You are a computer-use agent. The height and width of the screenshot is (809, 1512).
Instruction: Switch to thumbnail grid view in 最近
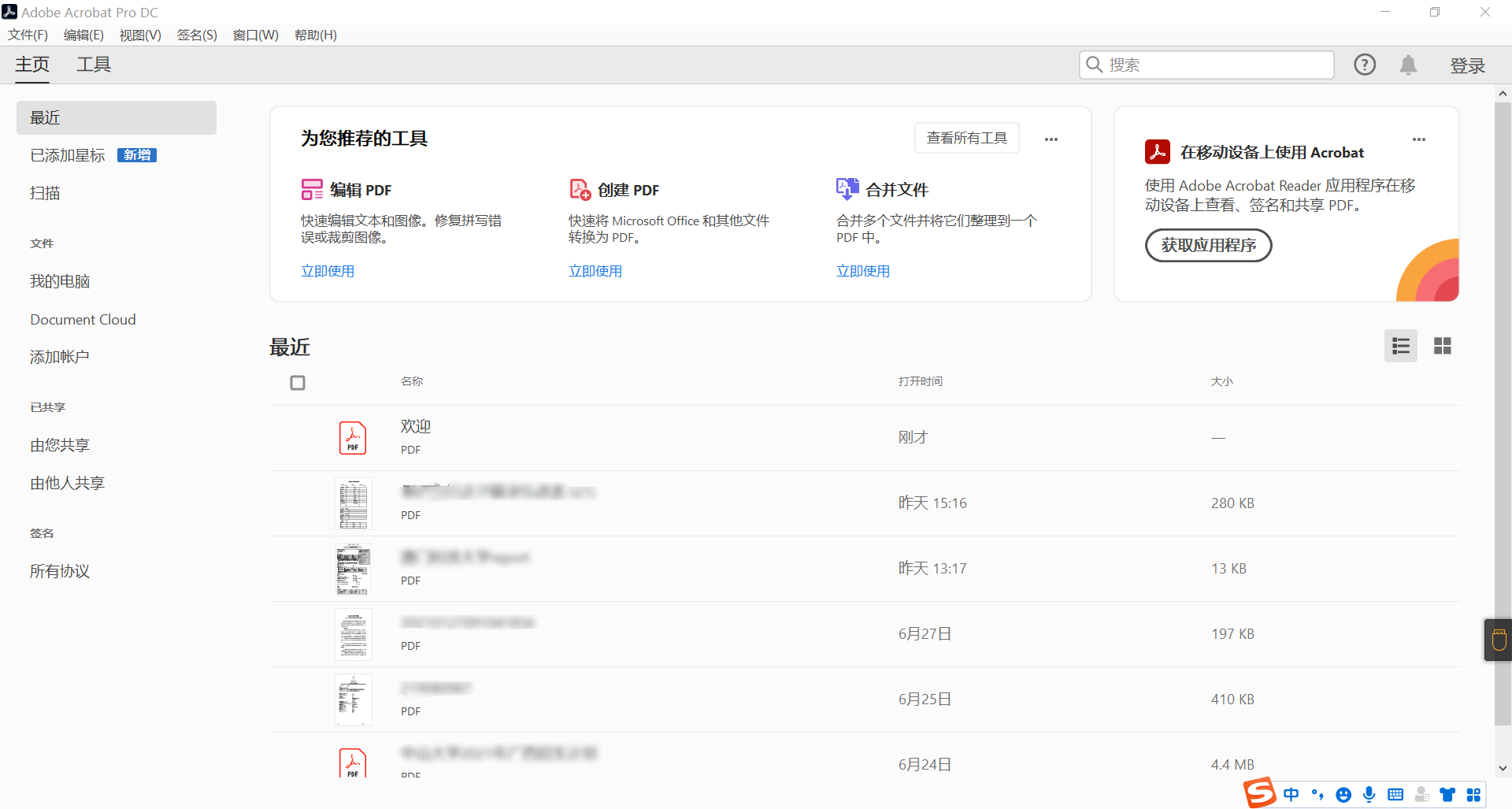pos(1443,346)
